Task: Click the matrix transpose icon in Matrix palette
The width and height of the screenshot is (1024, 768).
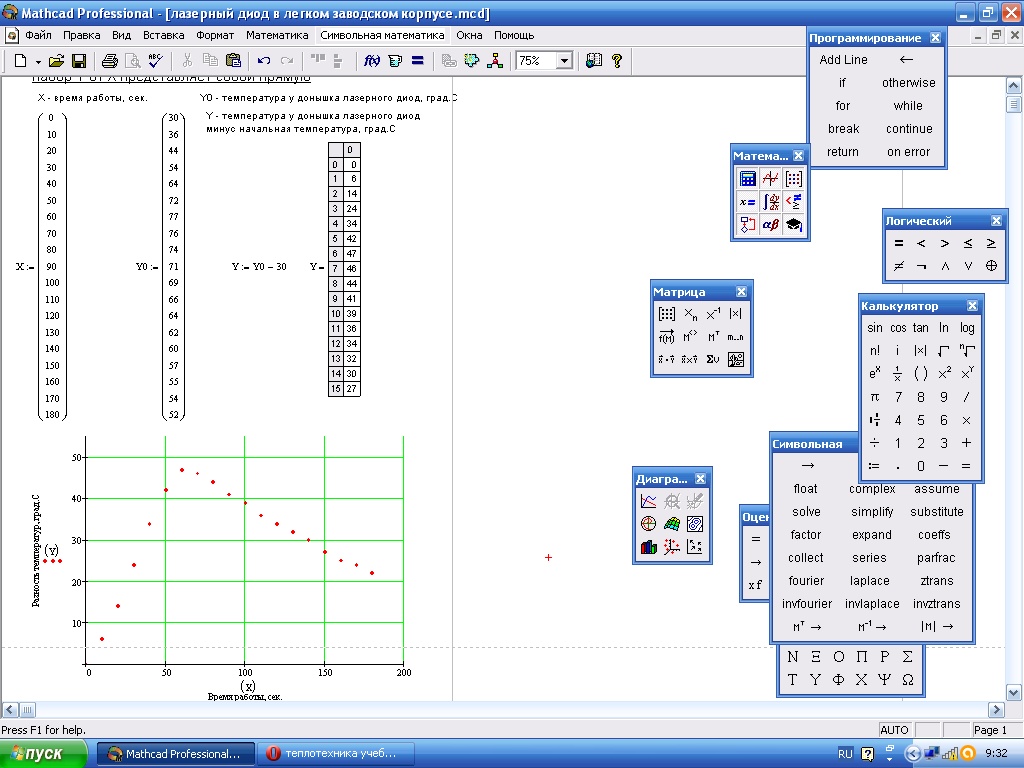Action: pyautogui.click(x=713, y=337)
